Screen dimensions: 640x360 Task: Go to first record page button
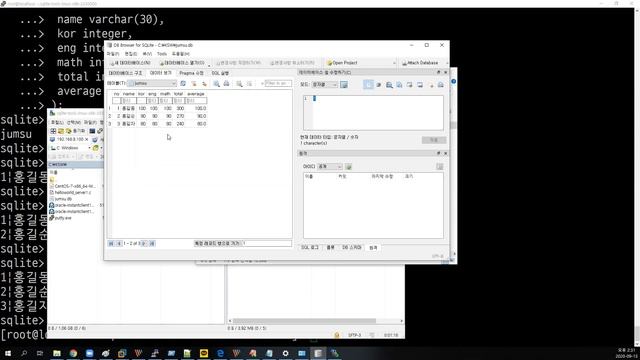click(x=111, y=244)
